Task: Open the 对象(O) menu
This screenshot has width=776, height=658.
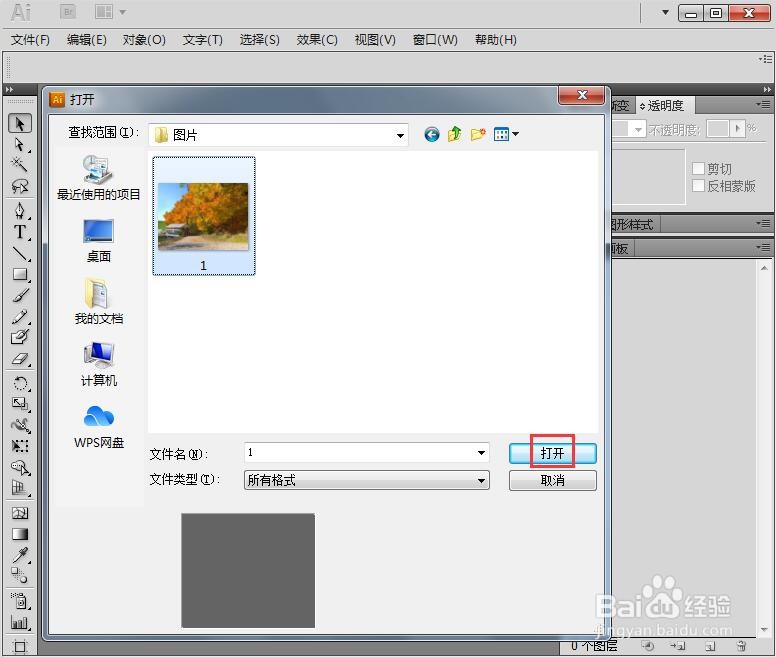Action: click(x=144, y=40)
